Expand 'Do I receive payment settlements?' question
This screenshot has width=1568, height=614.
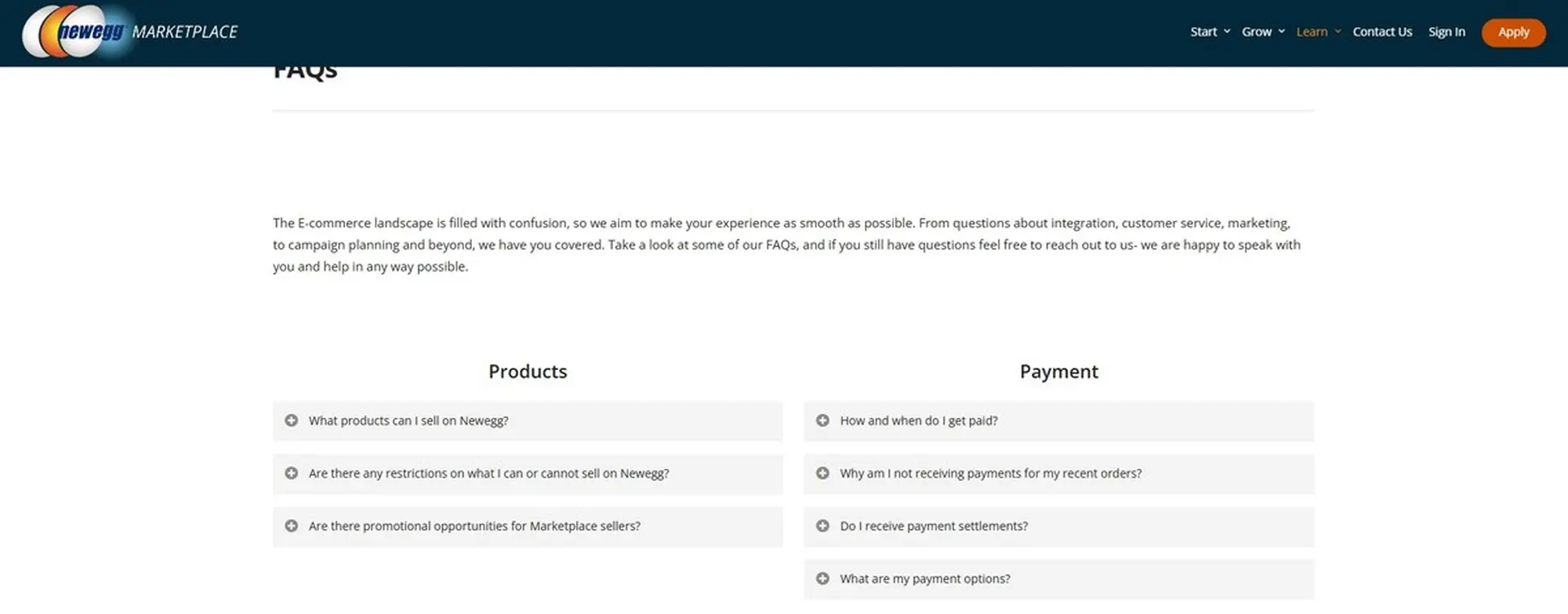[934, 526]
